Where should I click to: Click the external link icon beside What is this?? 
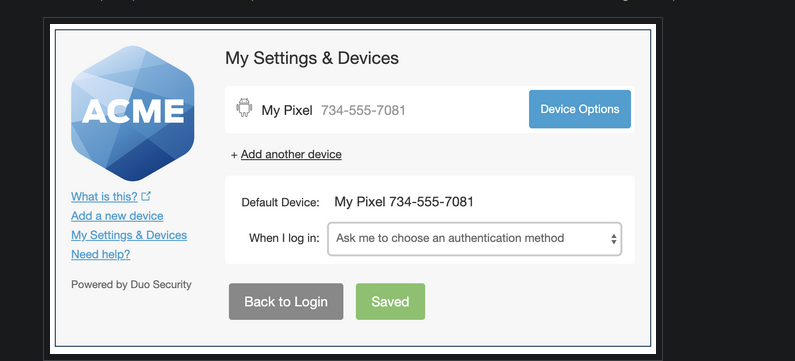[146, 196]
